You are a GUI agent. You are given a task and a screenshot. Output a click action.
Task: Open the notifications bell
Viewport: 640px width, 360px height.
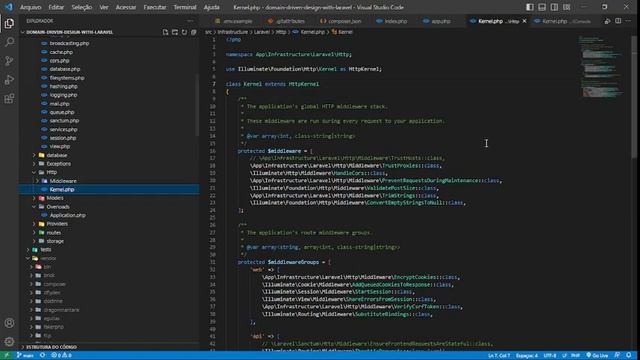click(x=629, y=356)
